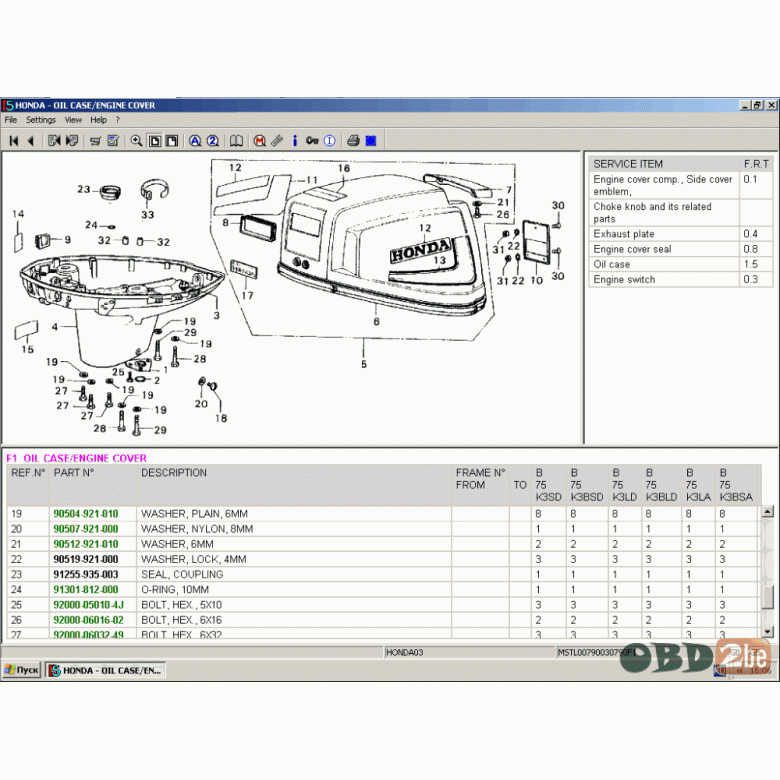Click the 'M' model search icon

(260, 141)
